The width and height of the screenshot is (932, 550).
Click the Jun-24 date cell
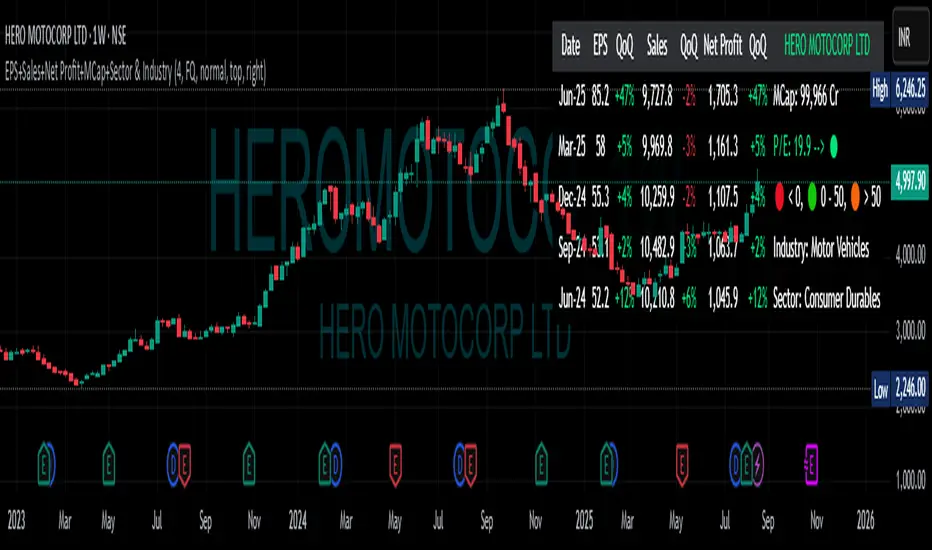tap(572, 298)
